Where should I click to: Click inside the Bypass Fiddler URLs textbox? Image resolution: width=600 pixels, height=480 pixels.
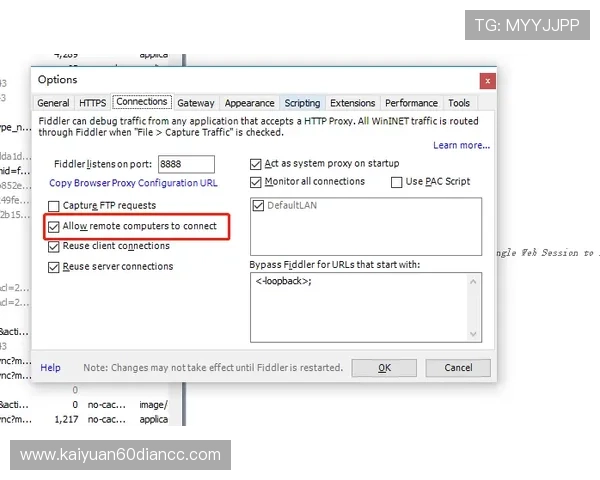pyautogui.click(x=365, y=310)
